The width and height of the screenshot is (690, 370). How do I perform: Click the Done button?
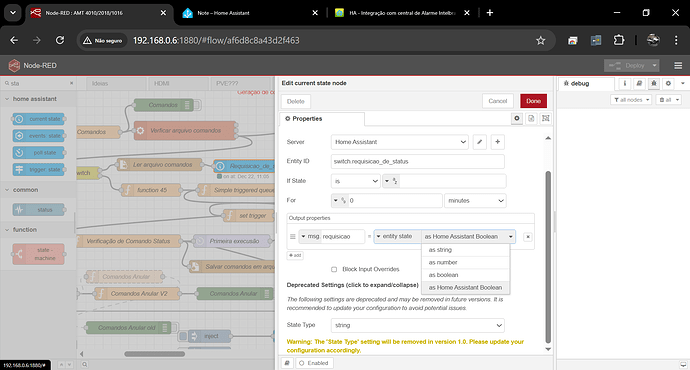point(533,101)
